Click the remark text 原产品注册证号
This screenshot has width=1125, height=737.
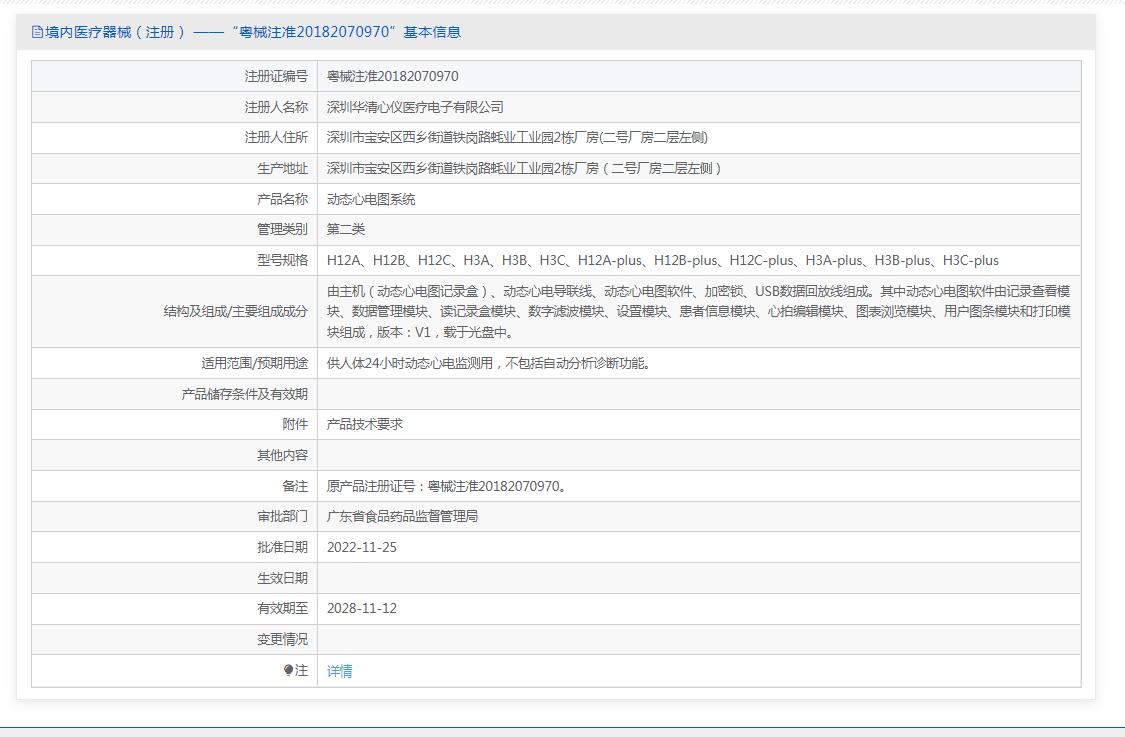tap(447, 486)
